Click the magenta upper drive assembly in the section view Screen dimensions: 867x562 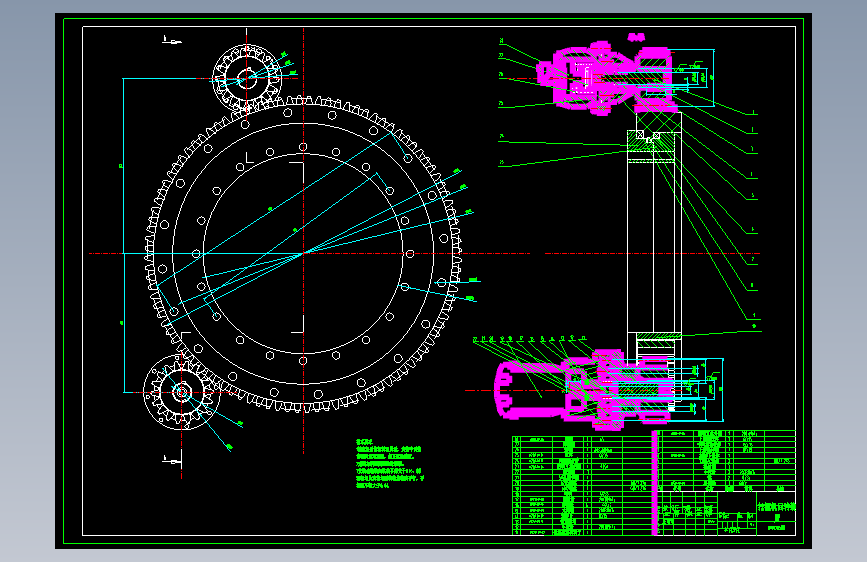[608, 77]
